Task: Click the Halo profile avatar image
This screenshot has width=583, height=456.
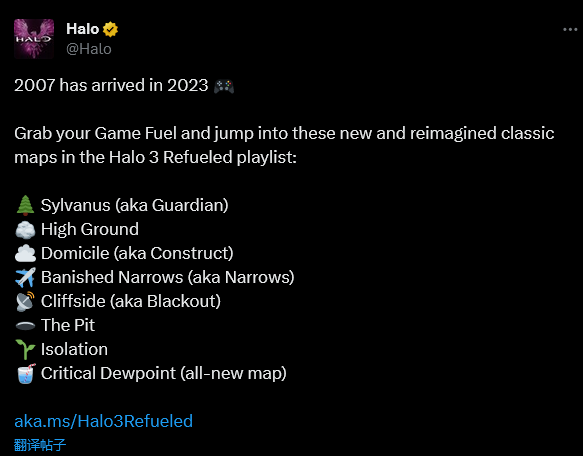Action: click(x=34, y=39)
